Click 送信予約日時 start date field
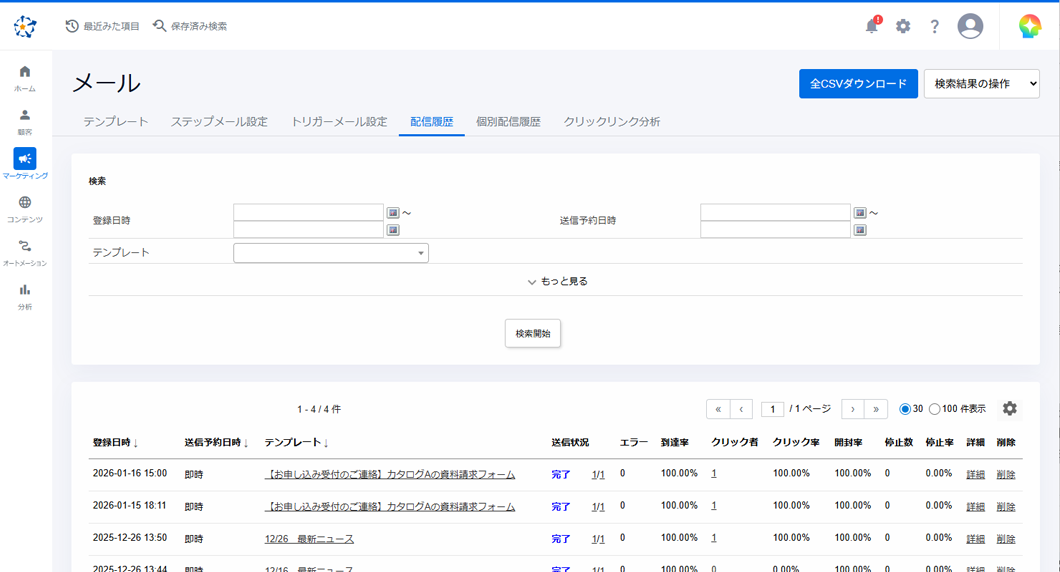The image size is (1060, 572). tap(775, 212)
